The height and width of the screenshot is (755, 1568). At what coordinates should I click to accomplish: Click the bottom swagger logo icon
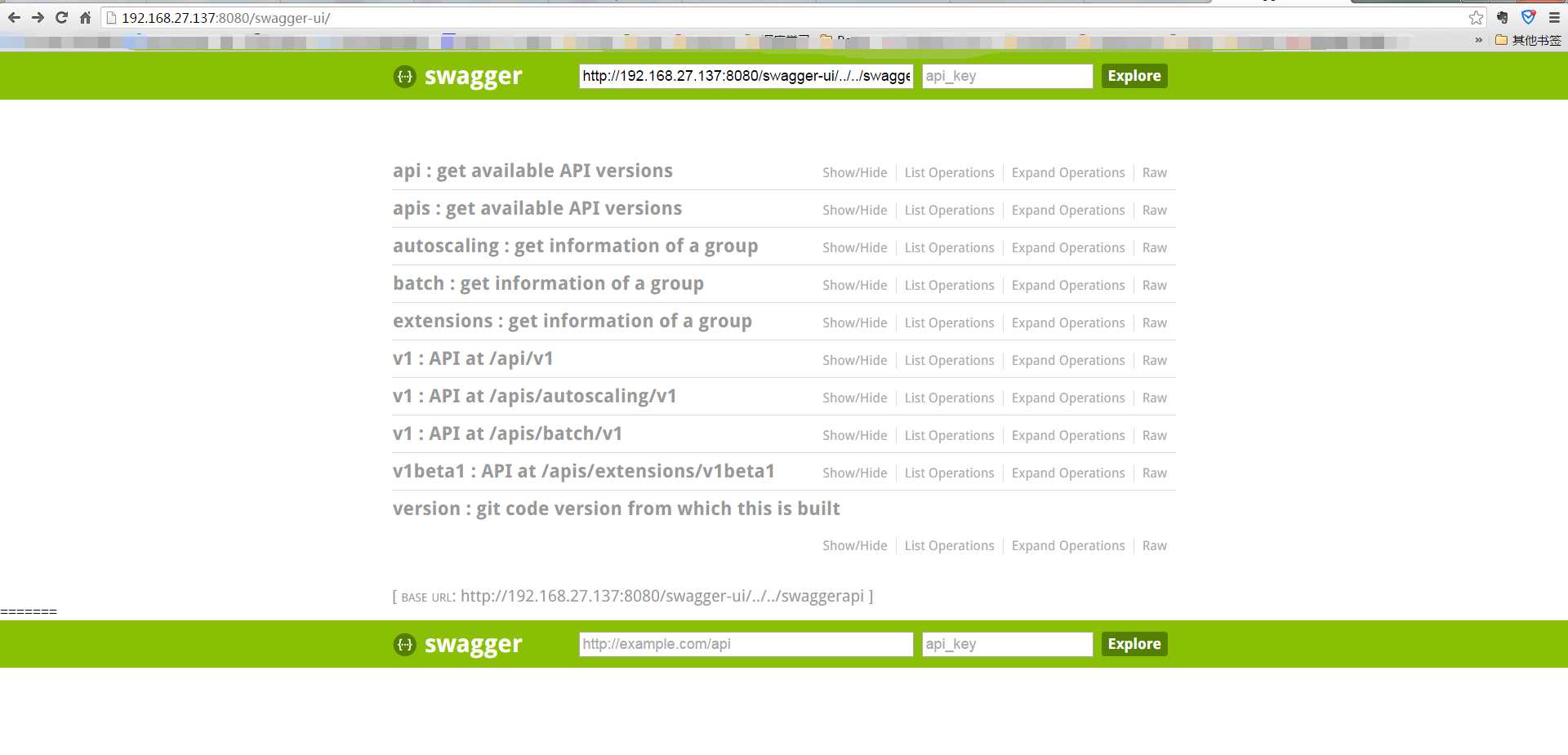pyautogui.click(x=404, y=644)
